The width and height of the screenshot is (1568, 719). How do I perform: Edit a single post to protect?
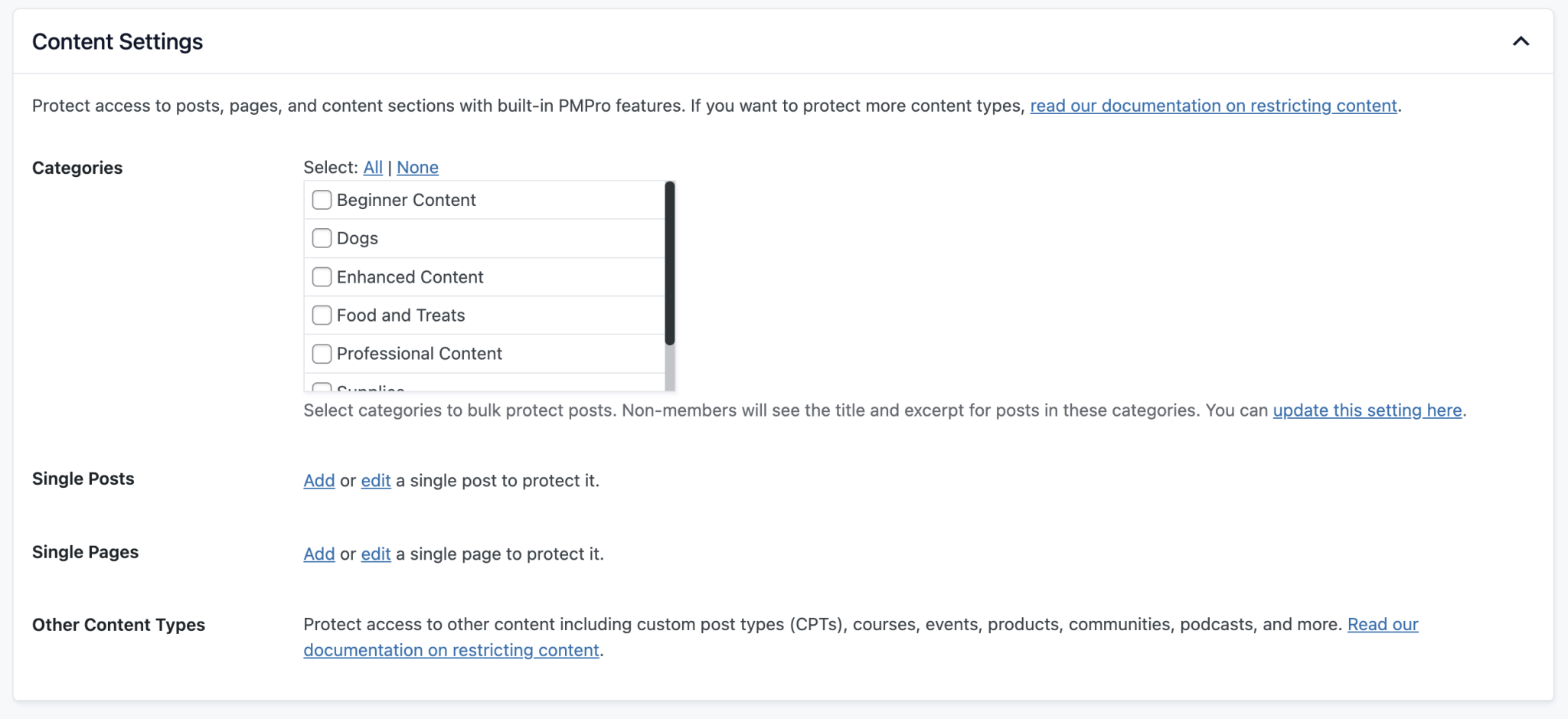point(375,481)
